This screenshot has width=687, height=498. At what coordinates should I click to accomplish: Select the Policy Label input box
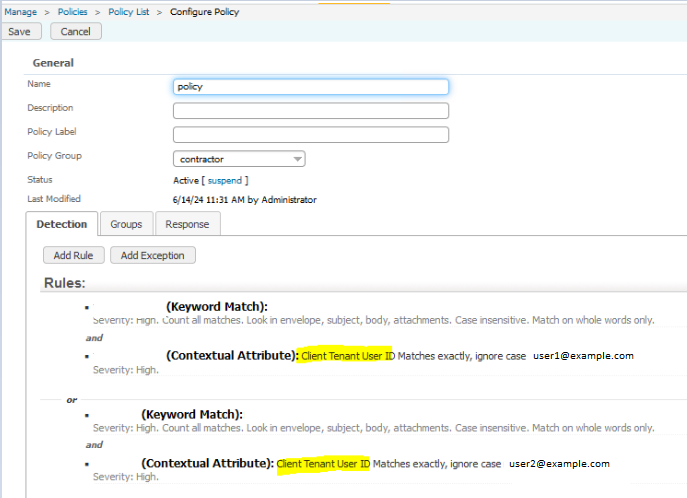pyautogui.click(x=310, y=135)
